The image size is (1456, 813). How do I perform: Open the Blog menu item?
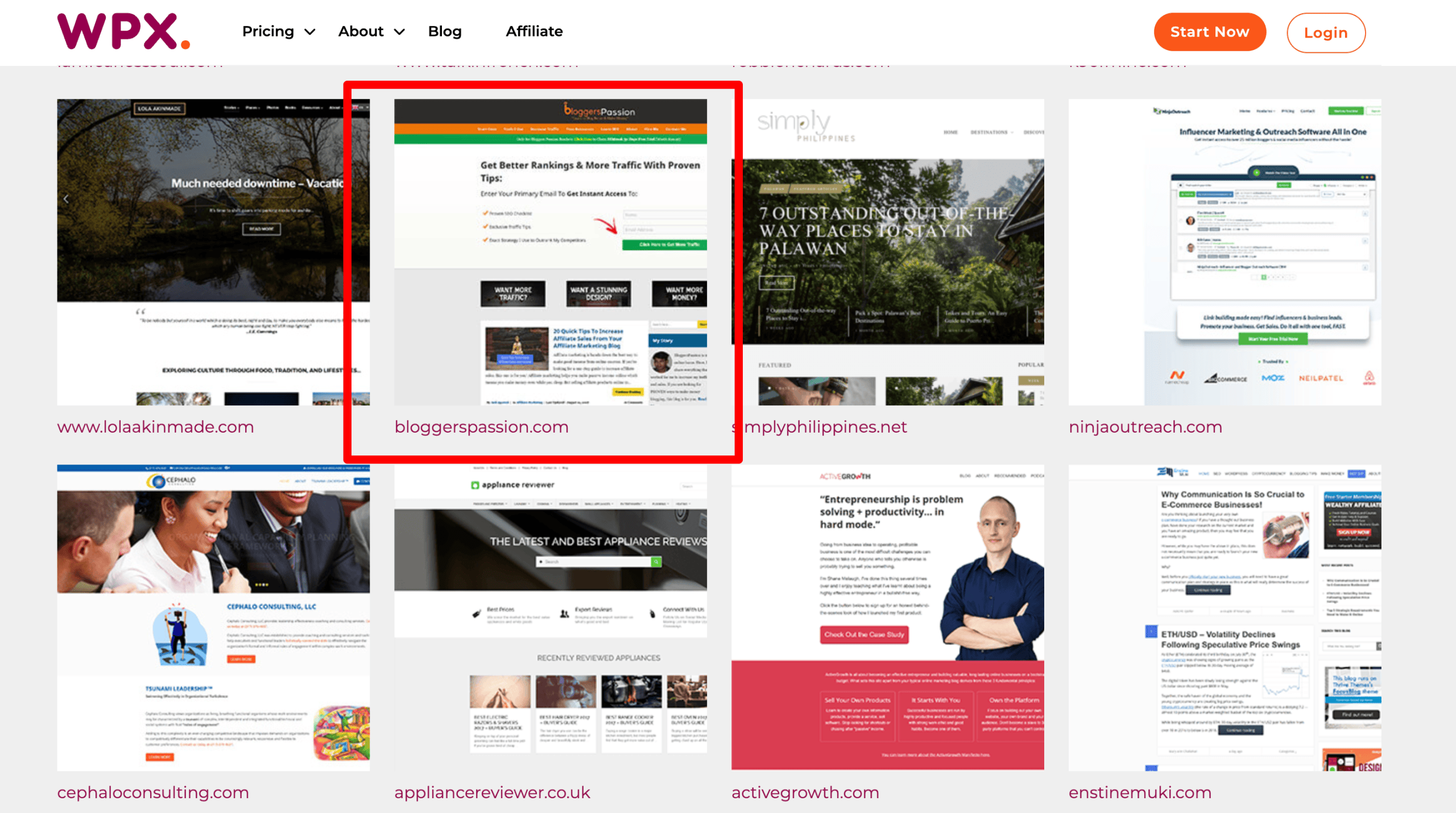click(x=445, y=32)
